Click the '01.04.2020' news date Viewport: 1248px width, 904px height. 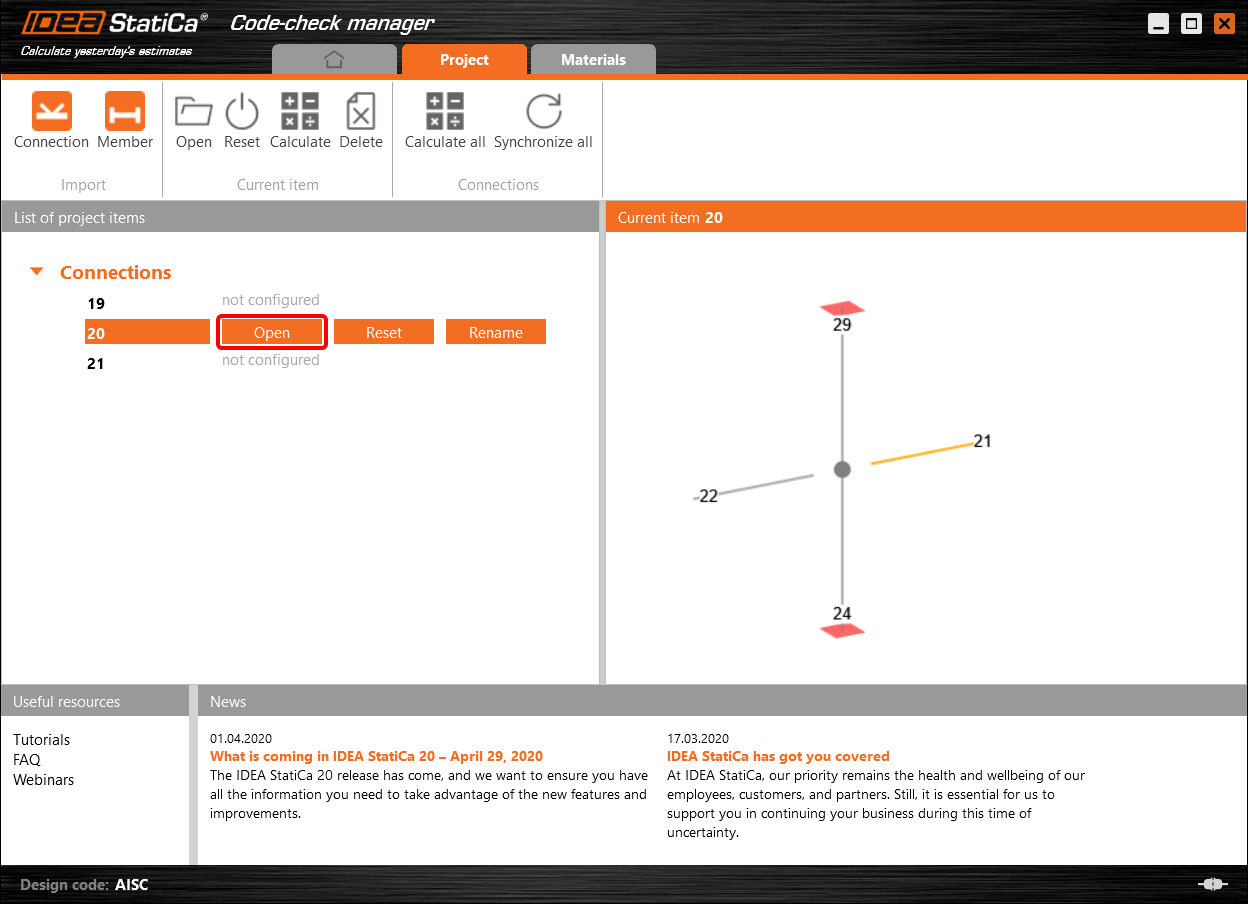[241, 739]
